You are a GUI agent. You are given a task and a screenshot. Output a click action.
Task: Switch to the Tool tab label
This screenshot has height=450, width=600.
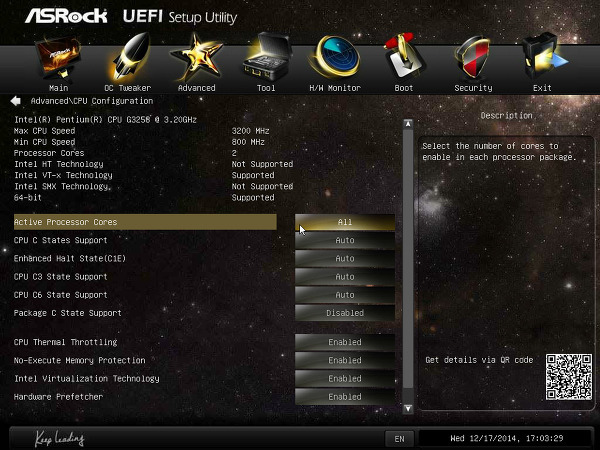[266, 88]
